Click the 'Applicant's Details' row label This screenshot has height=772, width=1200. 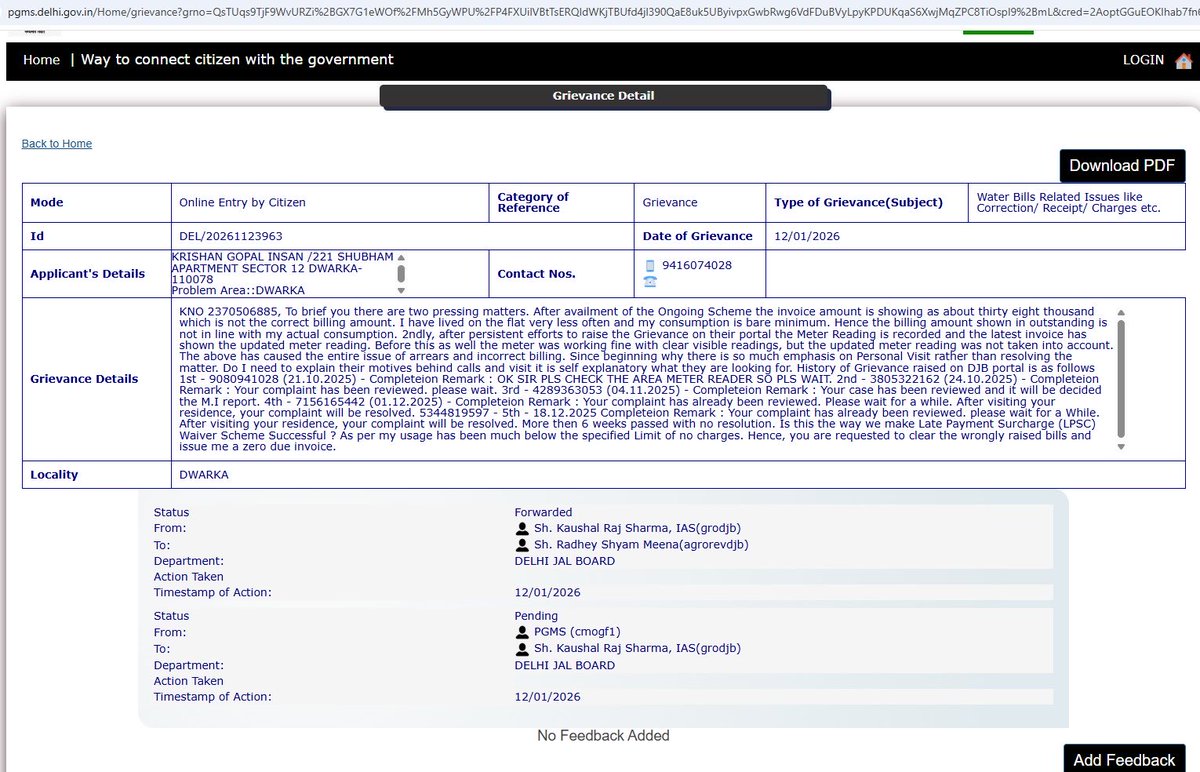tap(87, 273)
